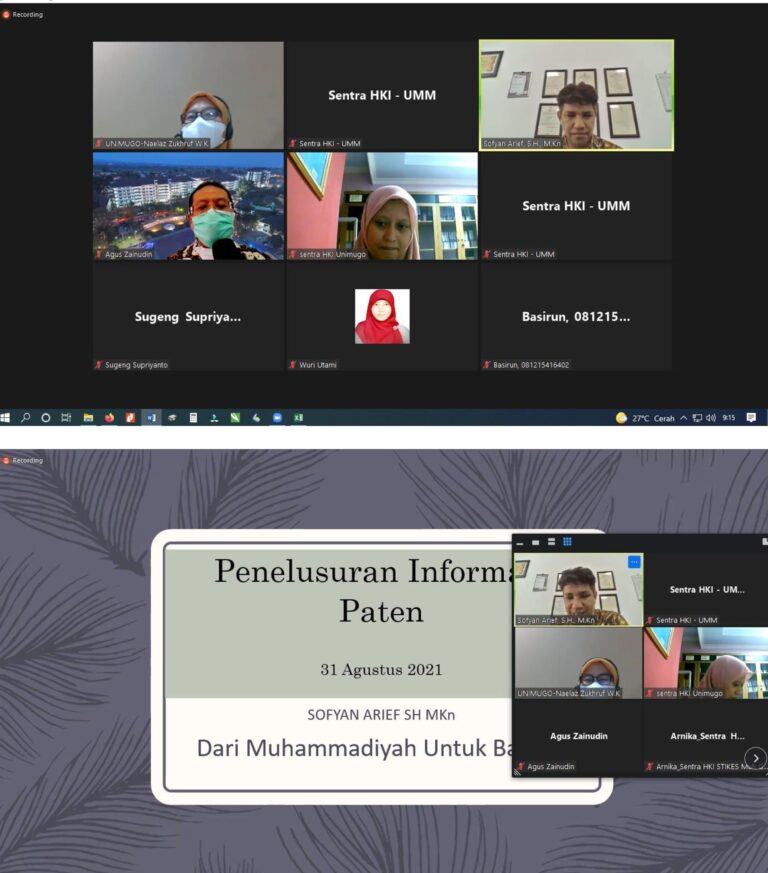Hide floating video panel via minimize bar
Viewport: 768px width, 873px height.
(x=520, y=542)
